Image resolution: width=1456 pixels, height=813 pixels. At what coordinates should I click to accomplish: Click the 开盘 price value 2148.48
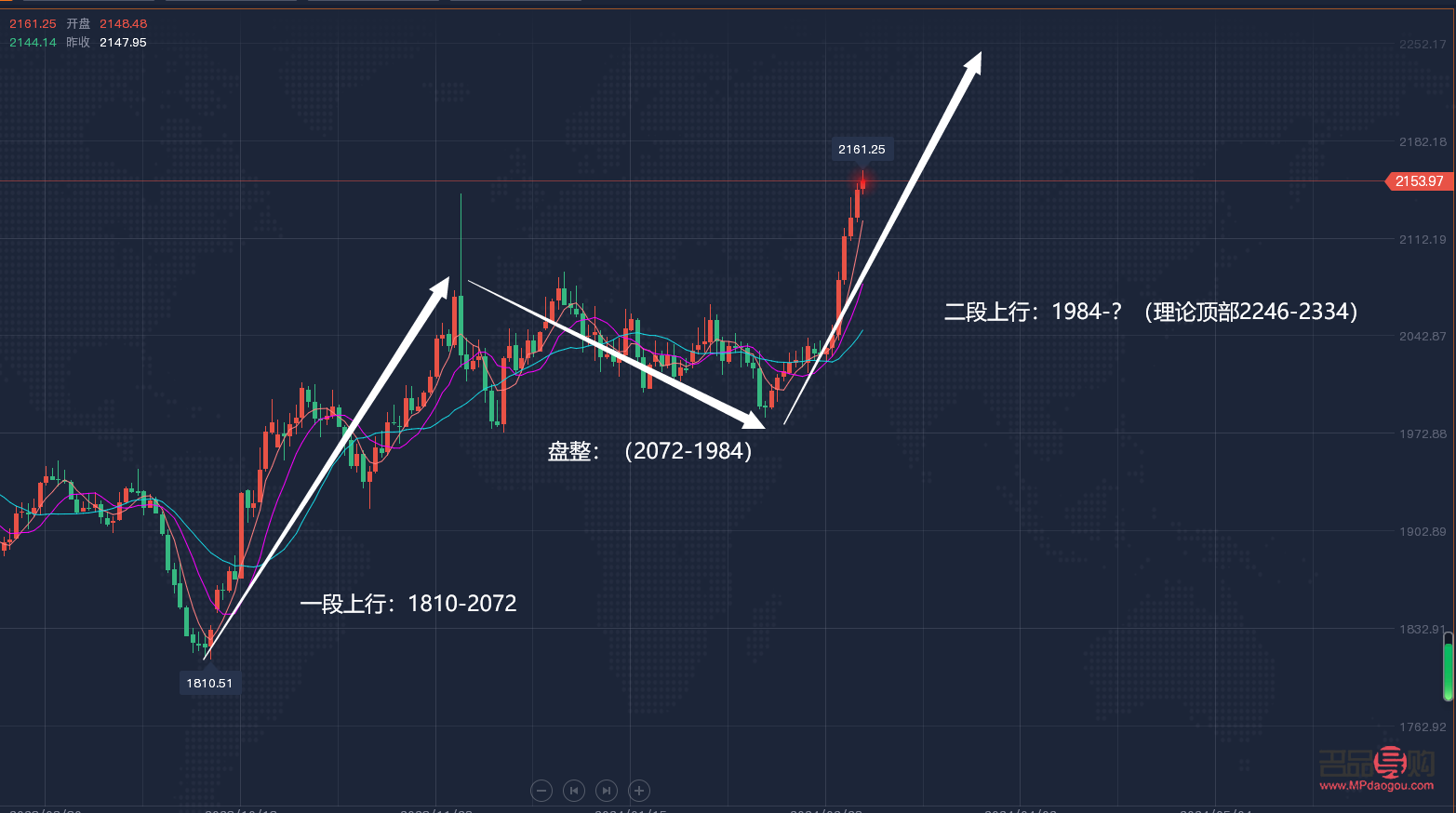tap(123, 23)
